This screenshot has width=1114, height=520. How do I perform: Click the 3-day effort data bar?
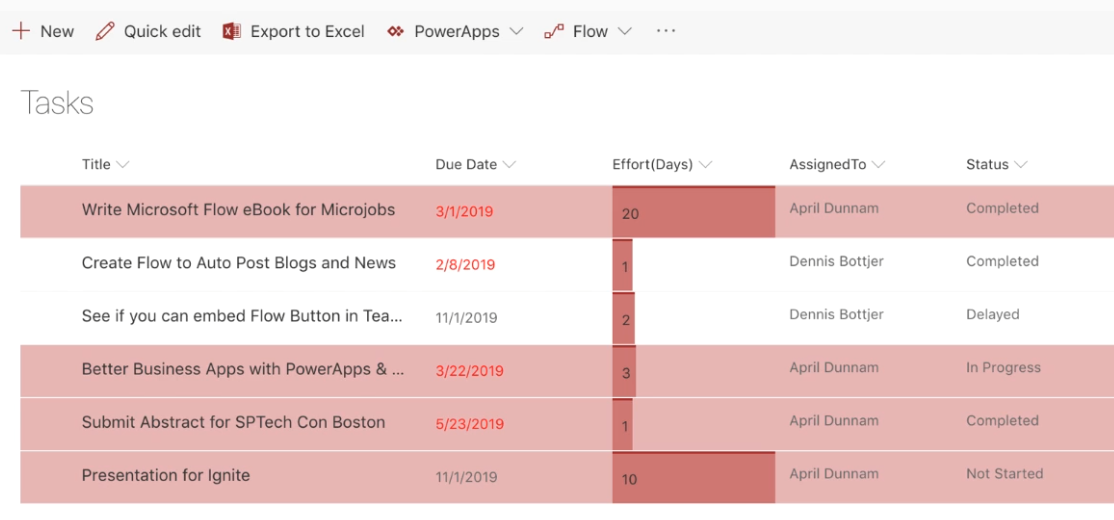point(624,371)
